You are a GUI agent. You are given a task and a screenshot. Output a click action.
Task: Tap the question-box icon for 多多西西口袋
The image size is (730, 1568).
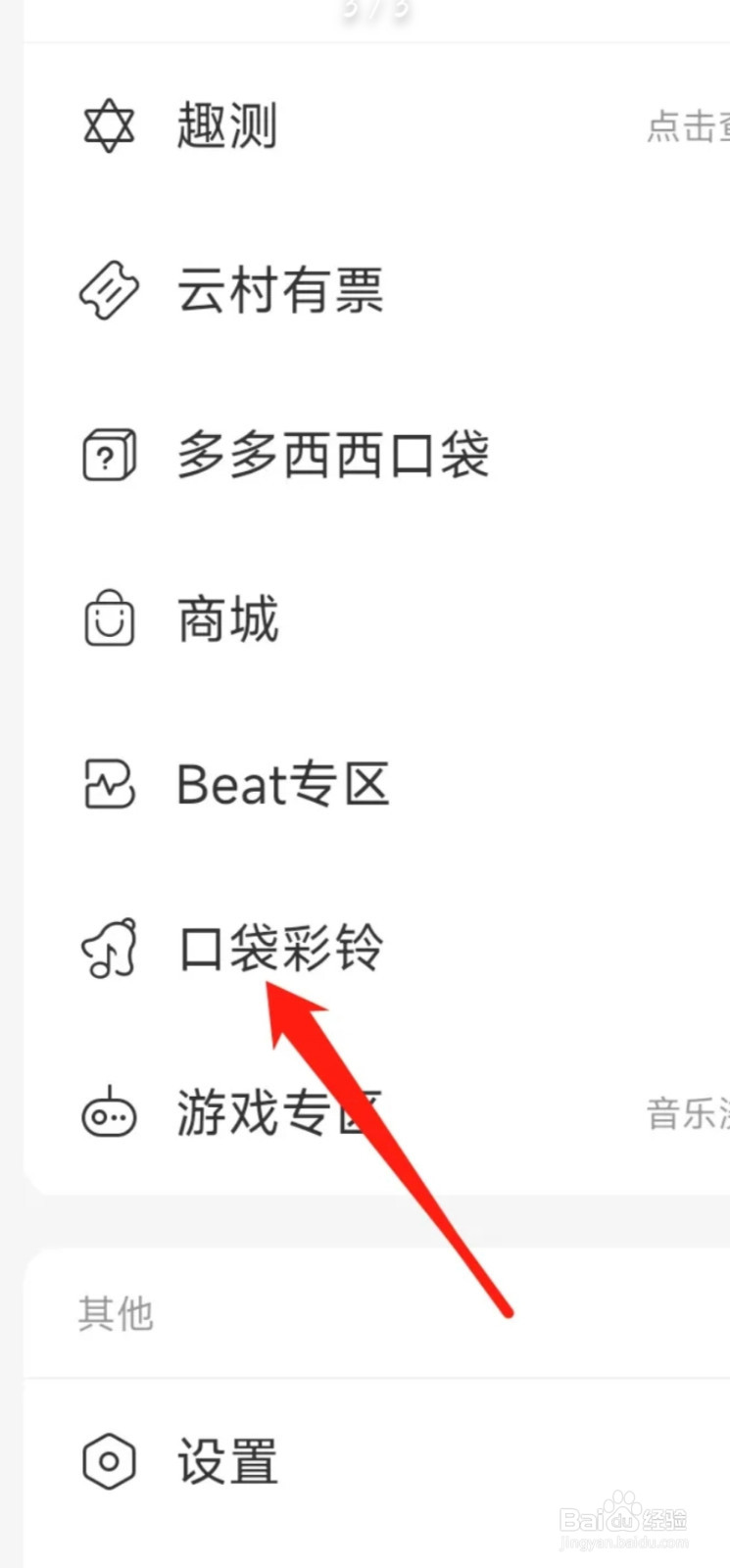[x=109, y=456]
